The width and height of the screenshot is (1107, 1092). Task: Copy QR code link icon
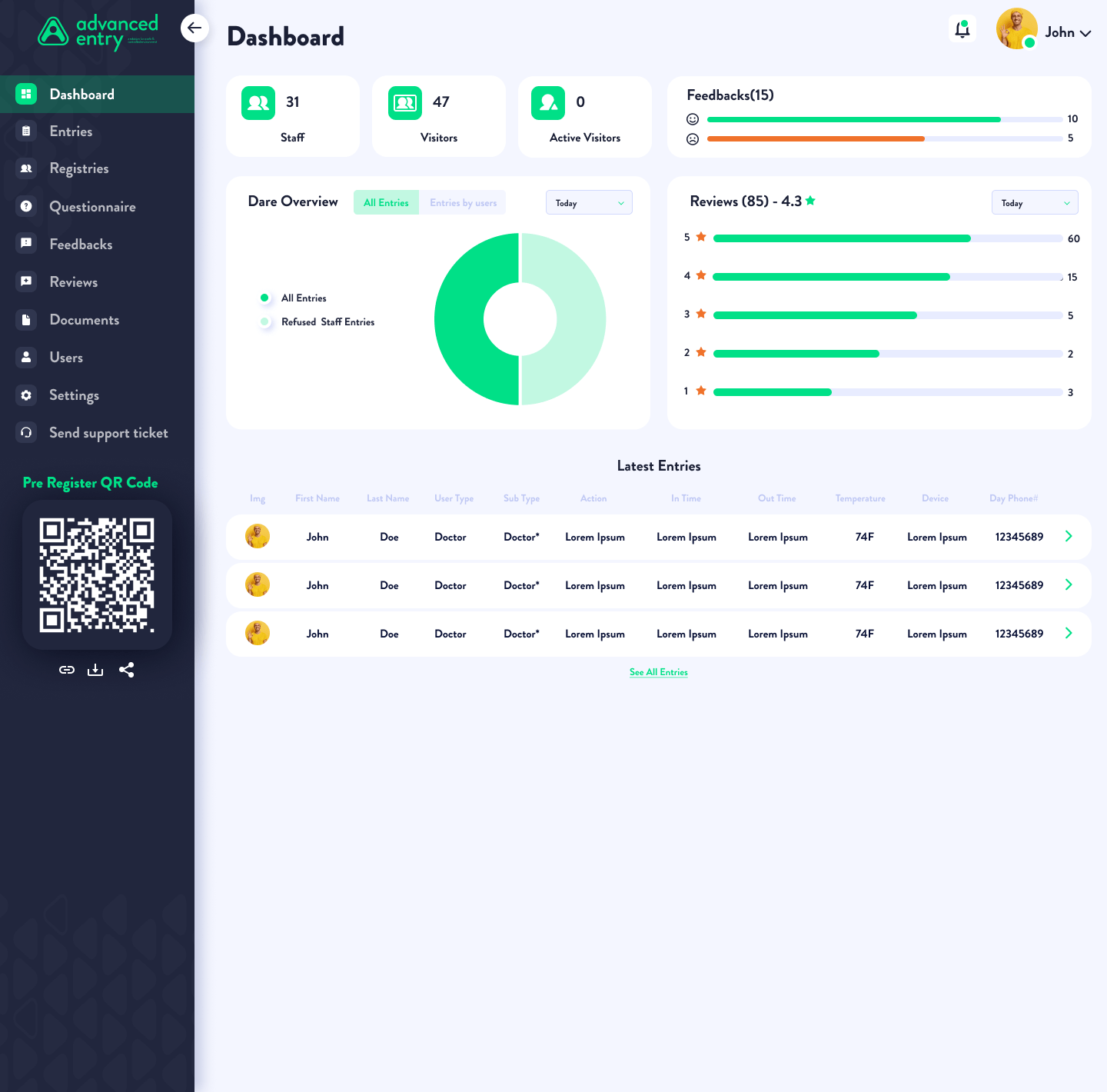pyautogui.click(x=67, y=670)
